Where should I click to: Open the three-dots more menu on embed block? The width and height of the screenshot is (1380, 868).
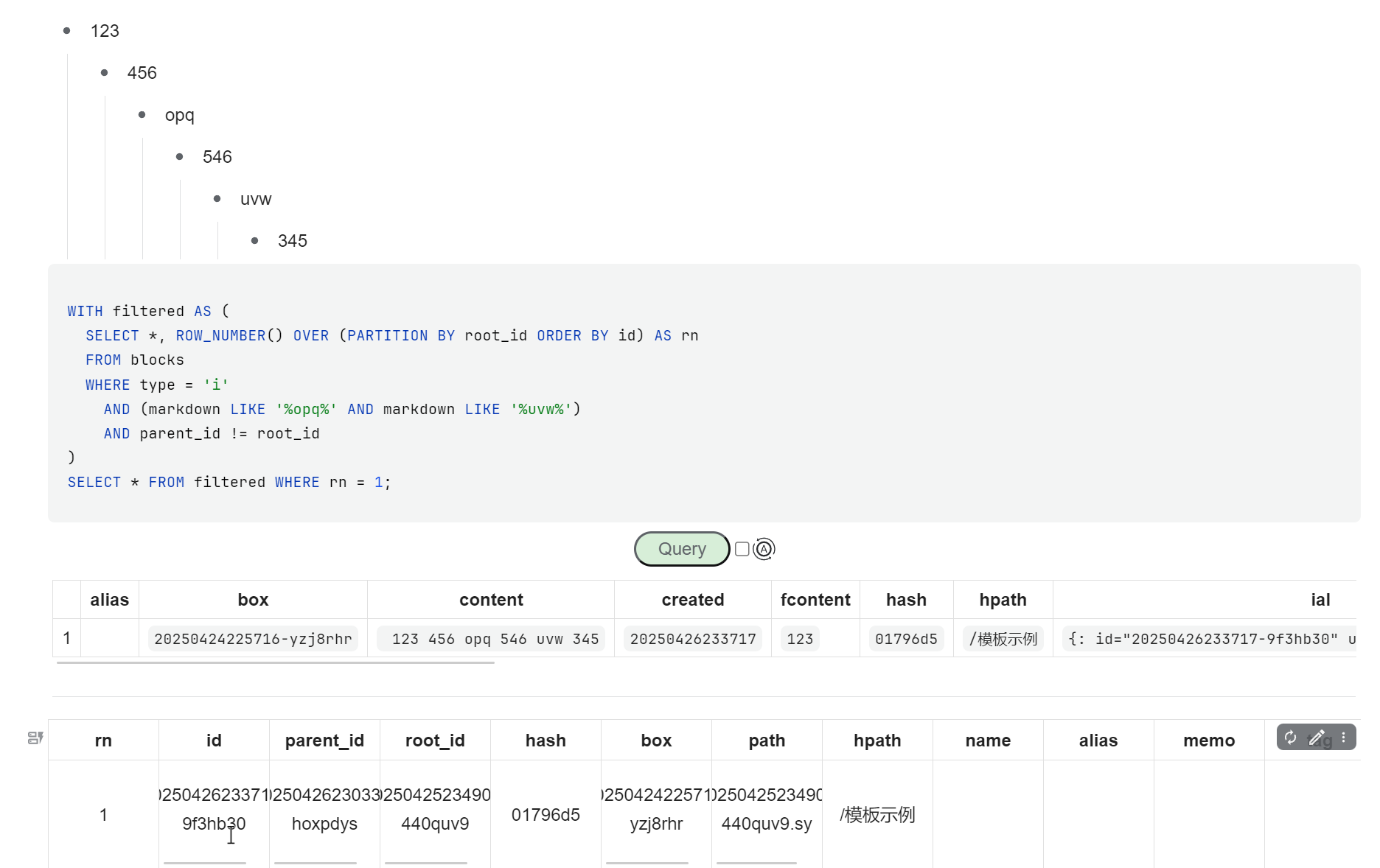point(1343,738)
